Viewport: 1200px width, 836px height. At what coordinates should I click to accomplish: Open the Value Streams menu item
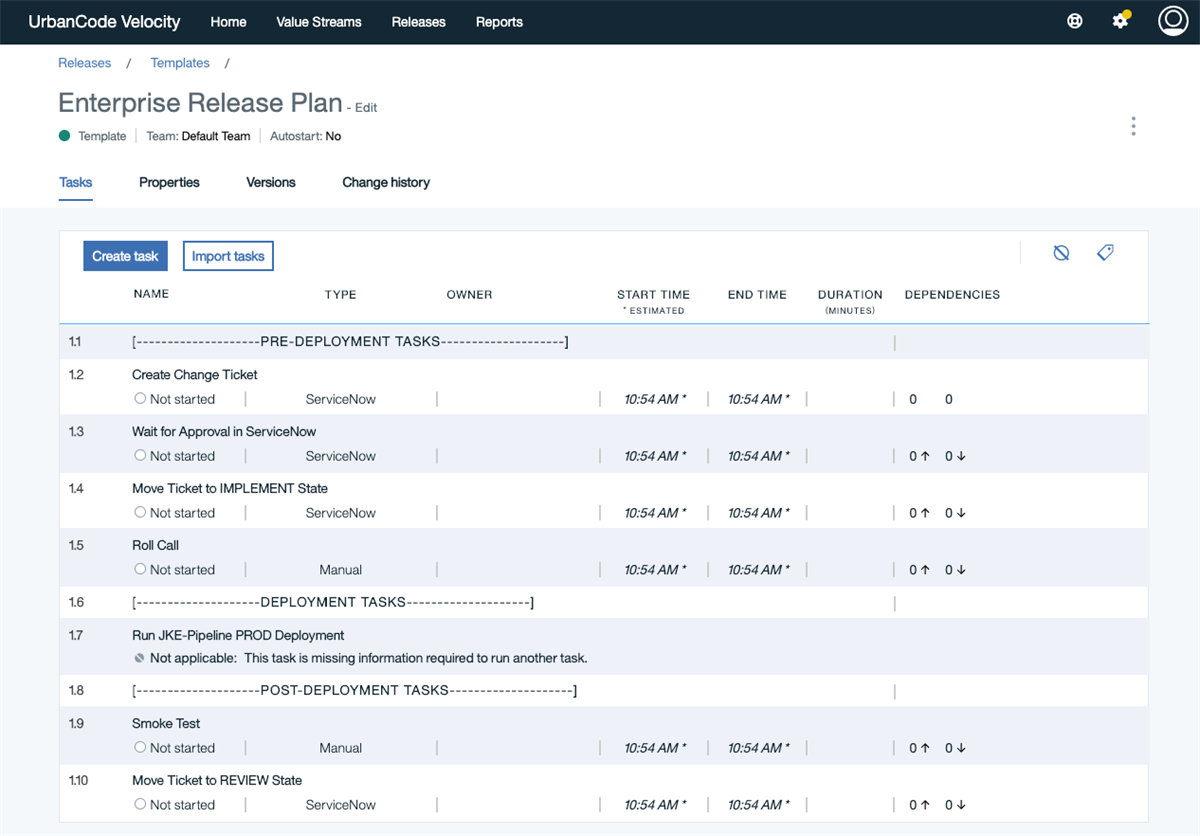(x=318, y=21)
